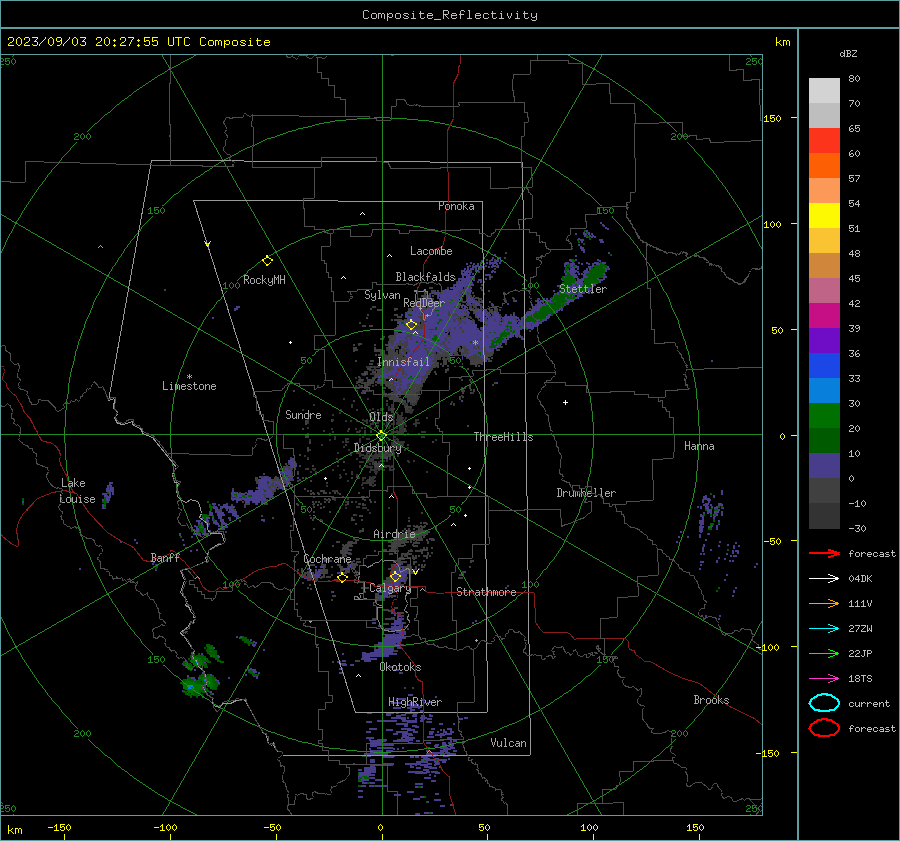Click the Brooks city label

(x=711, y=700)
